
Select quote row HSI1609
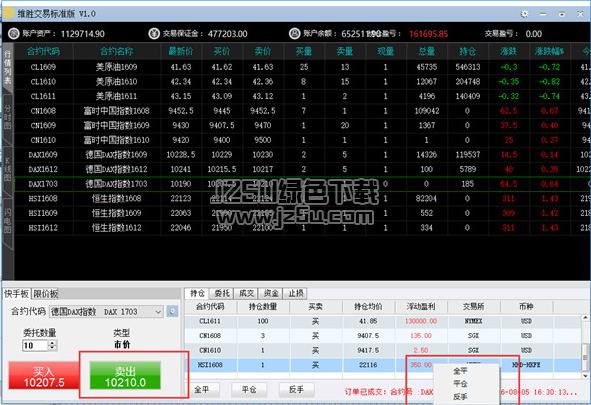tap(302, 213)
